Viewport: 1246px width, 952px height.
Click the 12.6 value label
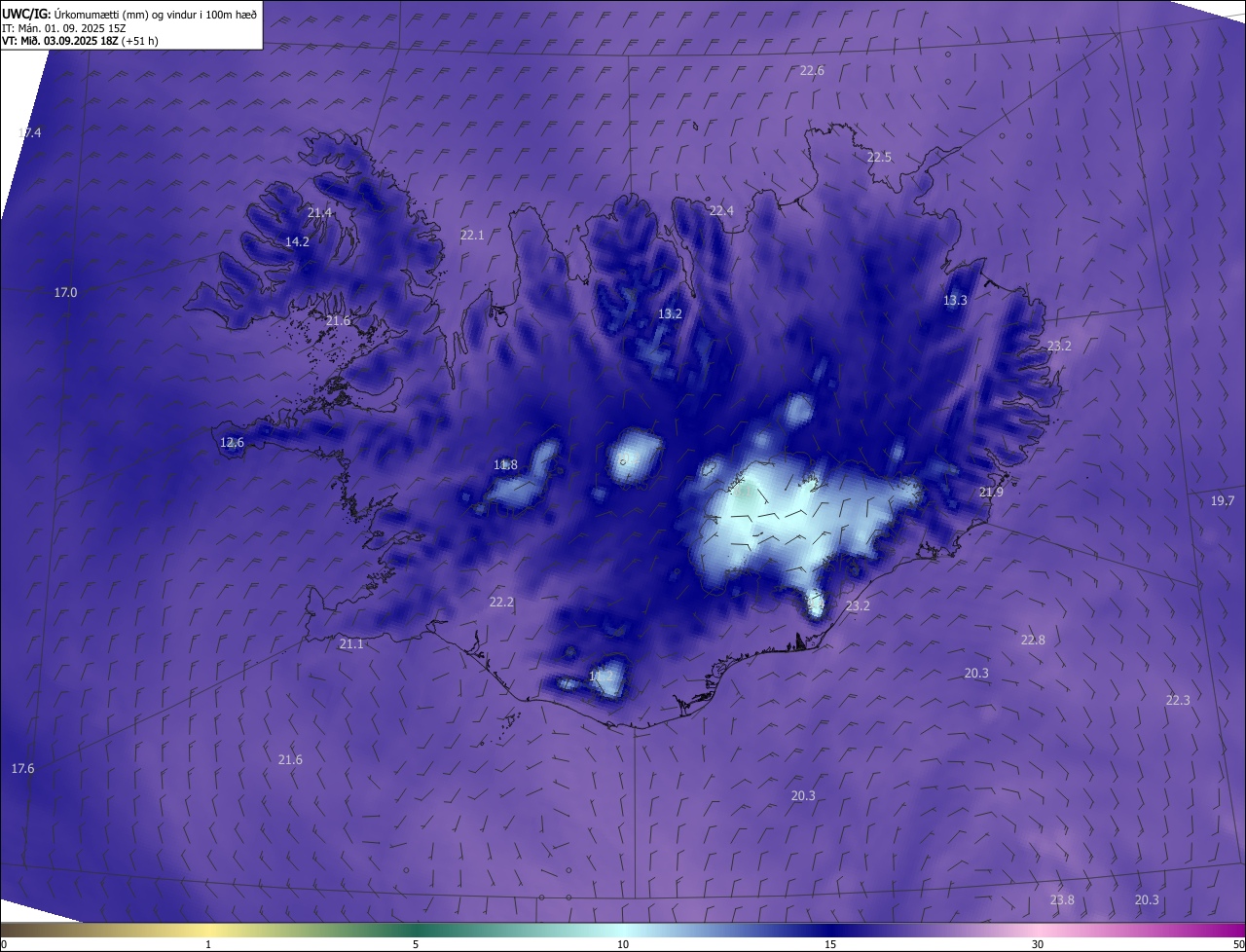[232, 442]
